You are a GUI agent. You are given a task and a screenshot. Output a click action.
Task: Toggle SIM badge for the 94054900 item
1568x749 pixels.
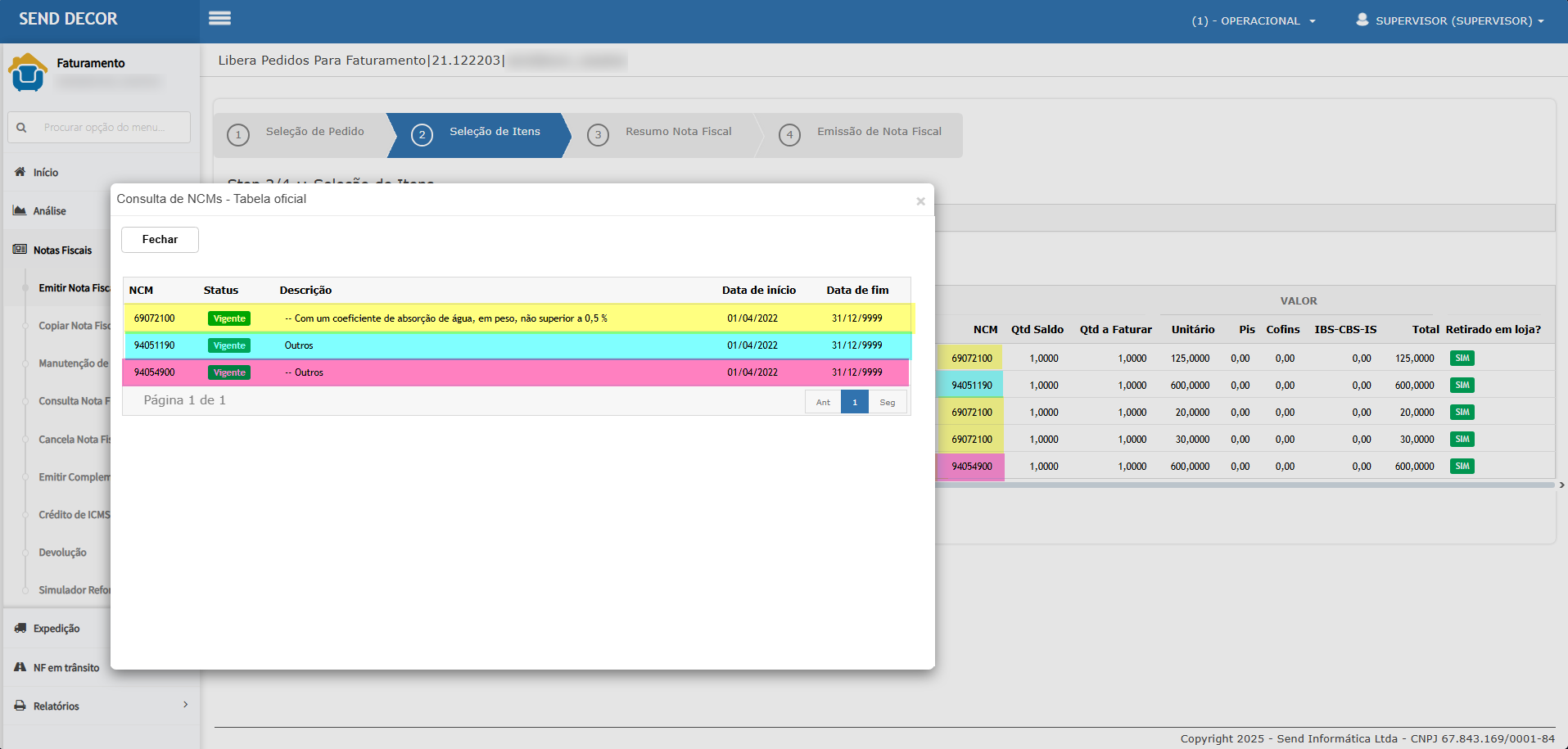pyautogui.click(x=1462, y=466)
